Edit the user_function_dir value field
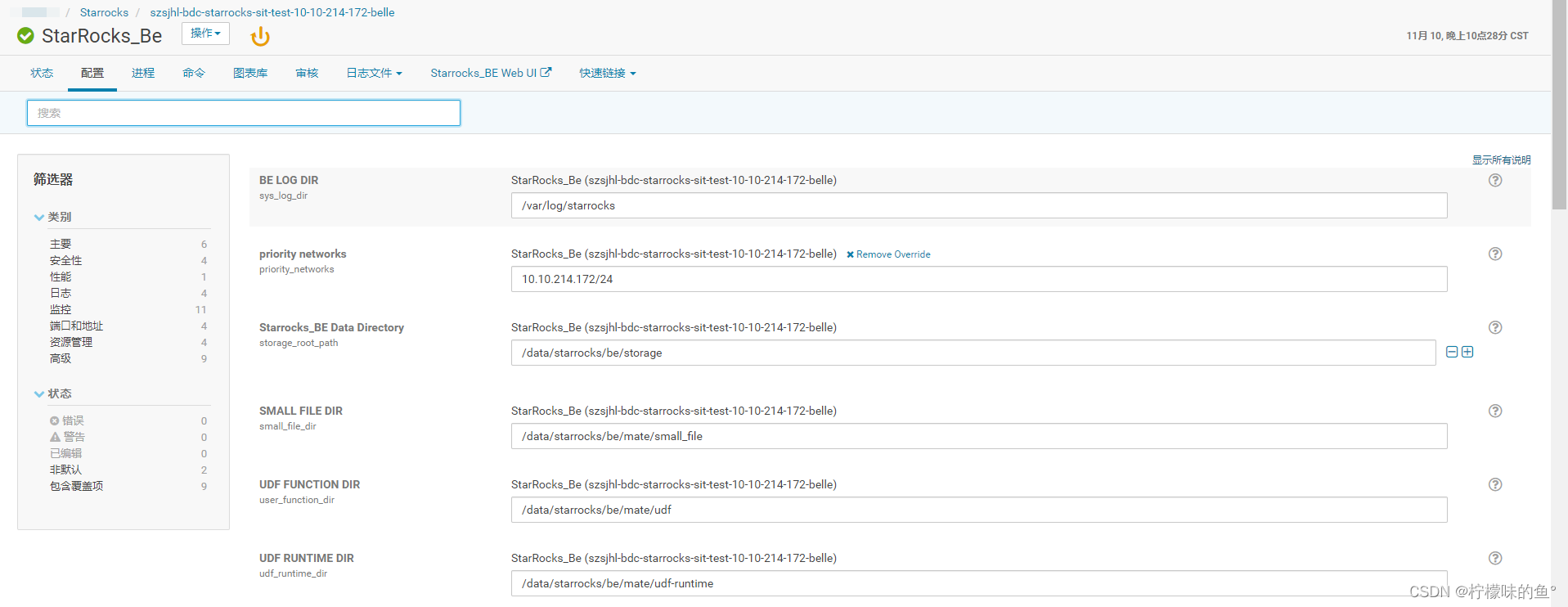Screen dimensions: 1568x607 point(979,510)
